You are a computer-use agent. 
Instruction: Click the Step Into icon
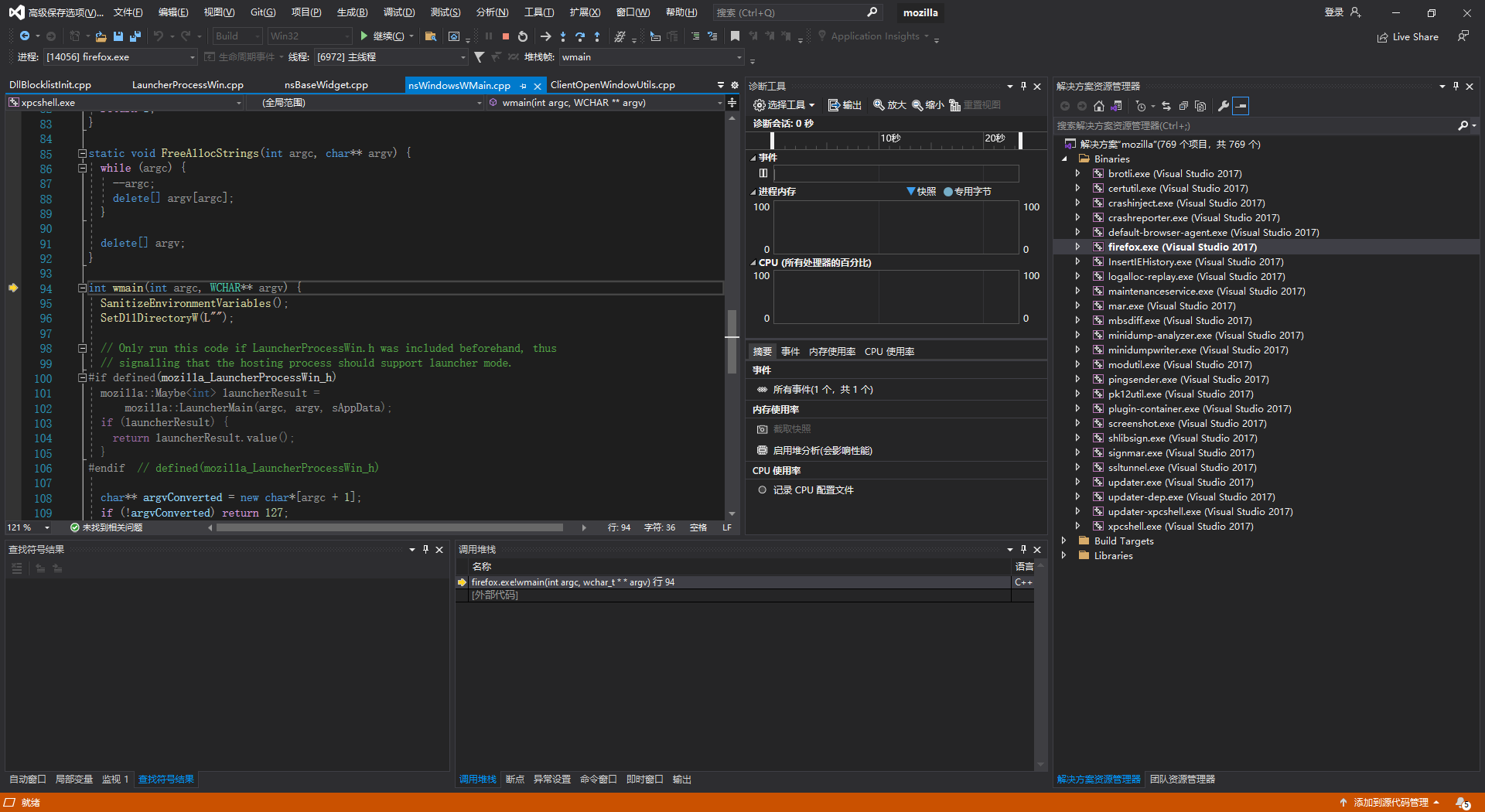coord(563,36)
